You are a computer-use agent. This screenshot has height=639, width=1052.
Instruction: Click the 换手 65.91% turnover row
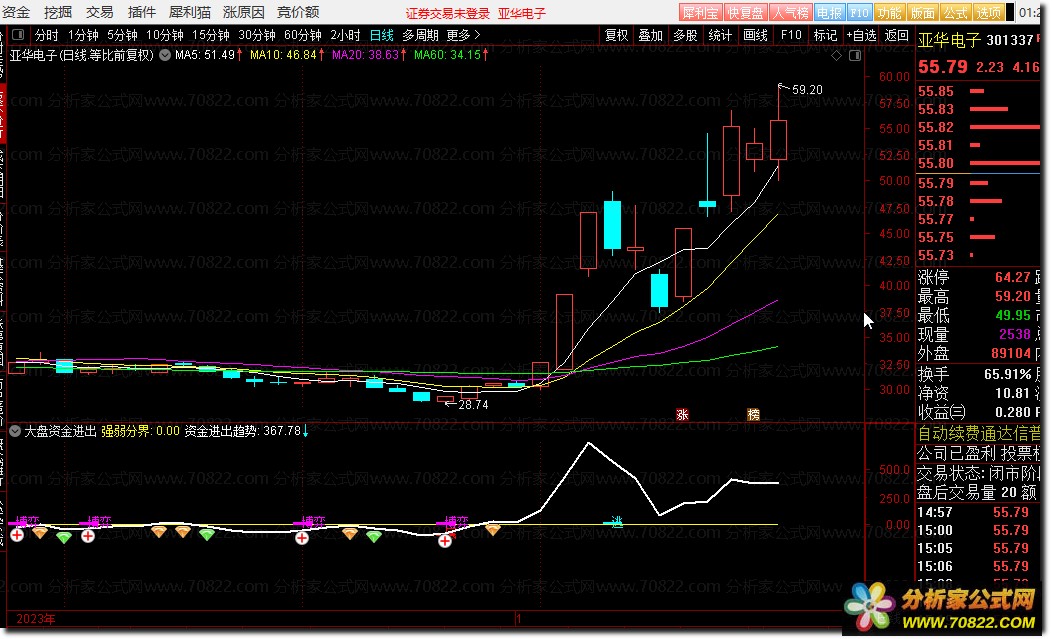click(x=974, y=375)
